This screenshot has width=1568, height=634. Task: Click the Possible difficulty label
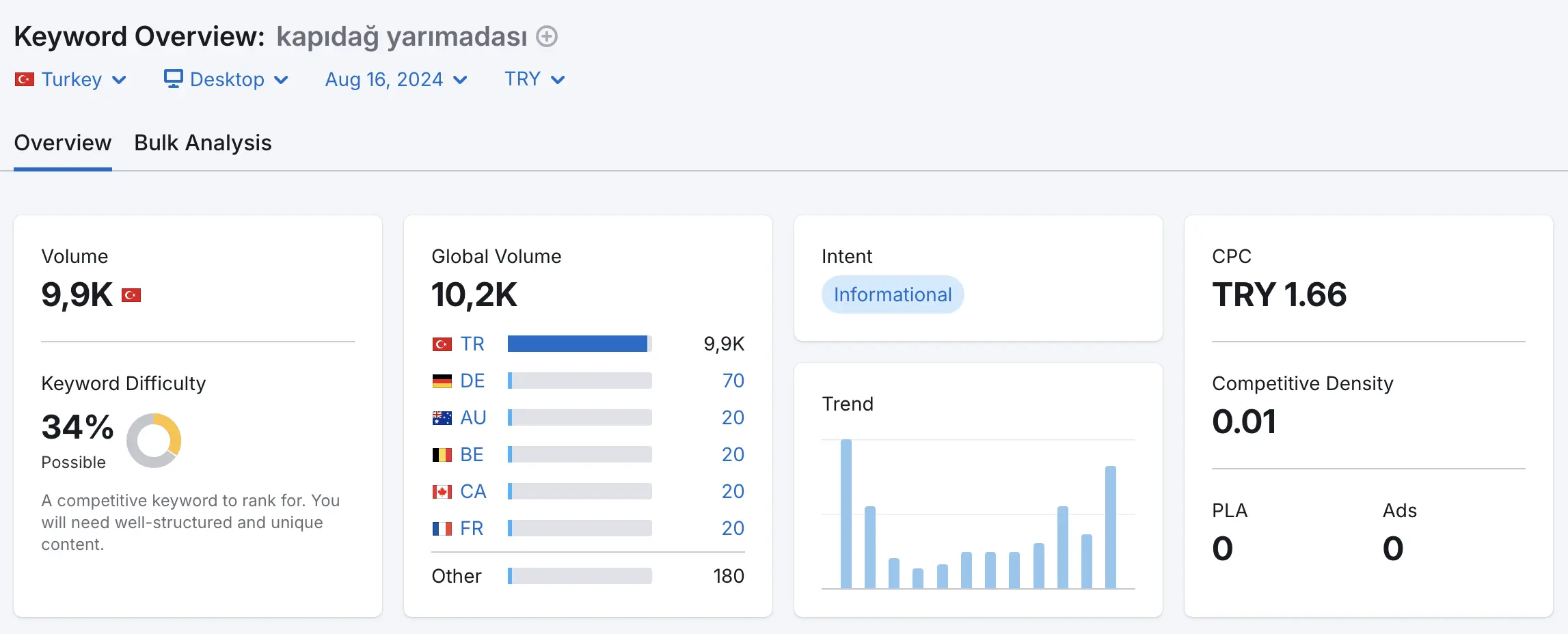pos(74,463)
